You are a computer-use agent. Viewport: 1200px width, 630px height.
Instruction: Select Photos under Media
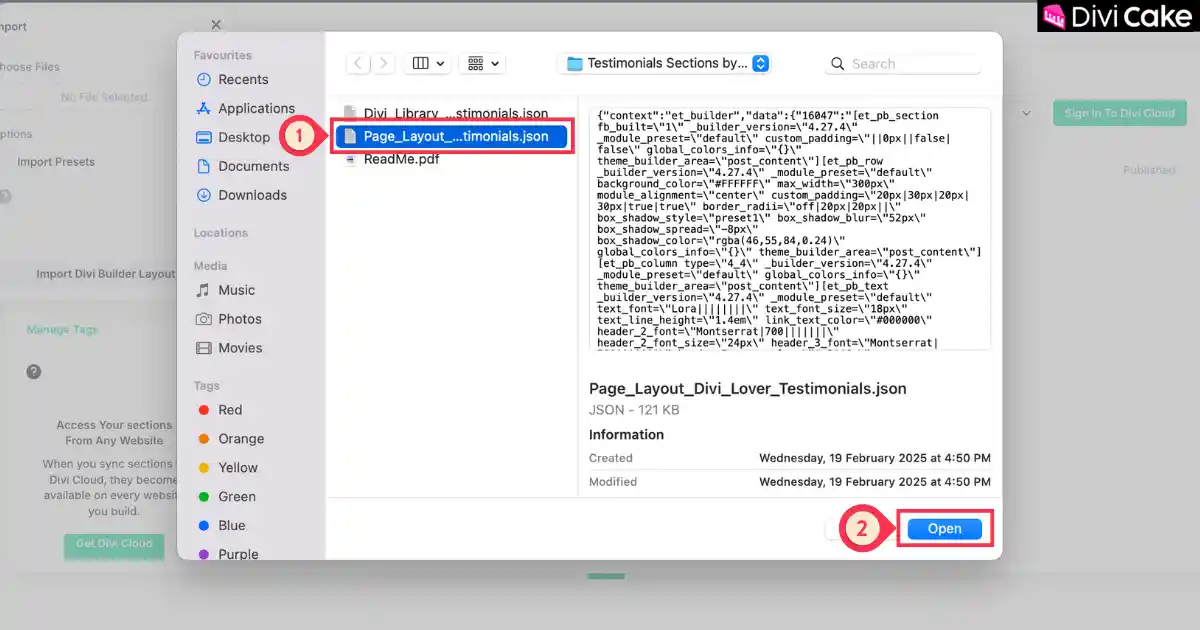[x=239, y=319]
